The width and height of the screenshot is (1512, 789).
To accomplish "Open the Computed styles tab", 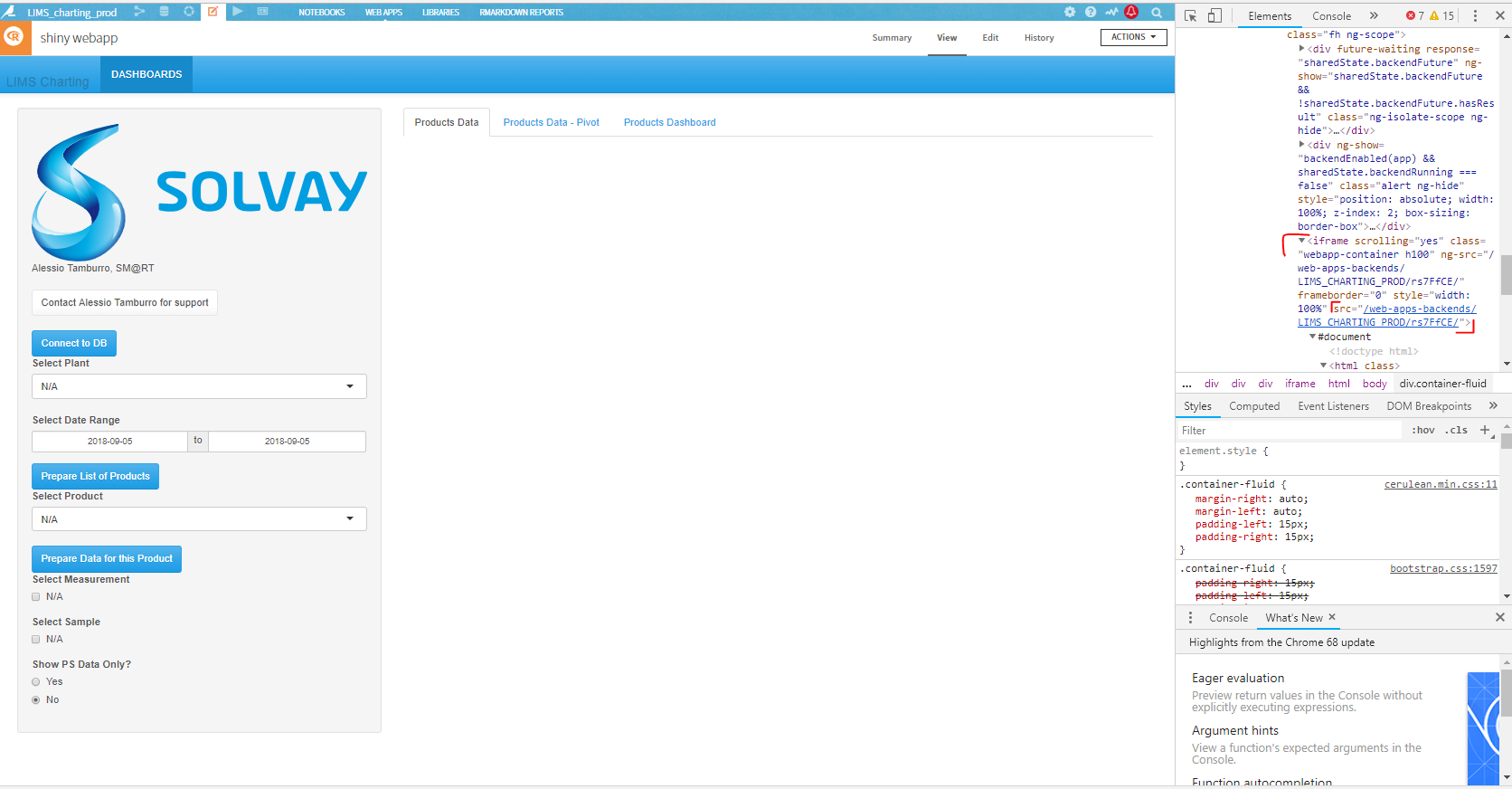I will click(x=1254, y=406).
